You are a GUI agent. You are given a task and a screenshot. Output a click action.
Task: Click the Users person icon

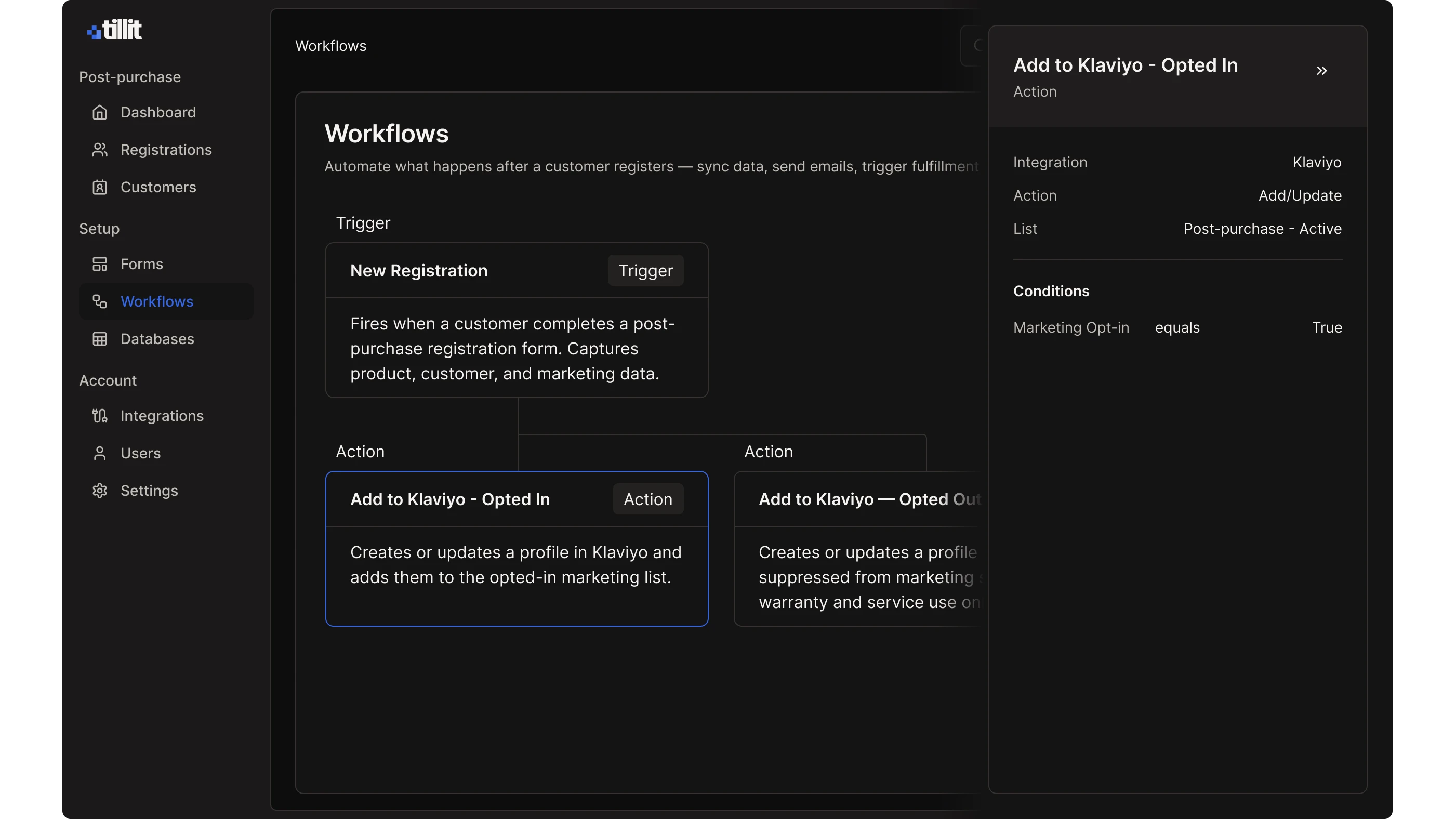point(99,453)
